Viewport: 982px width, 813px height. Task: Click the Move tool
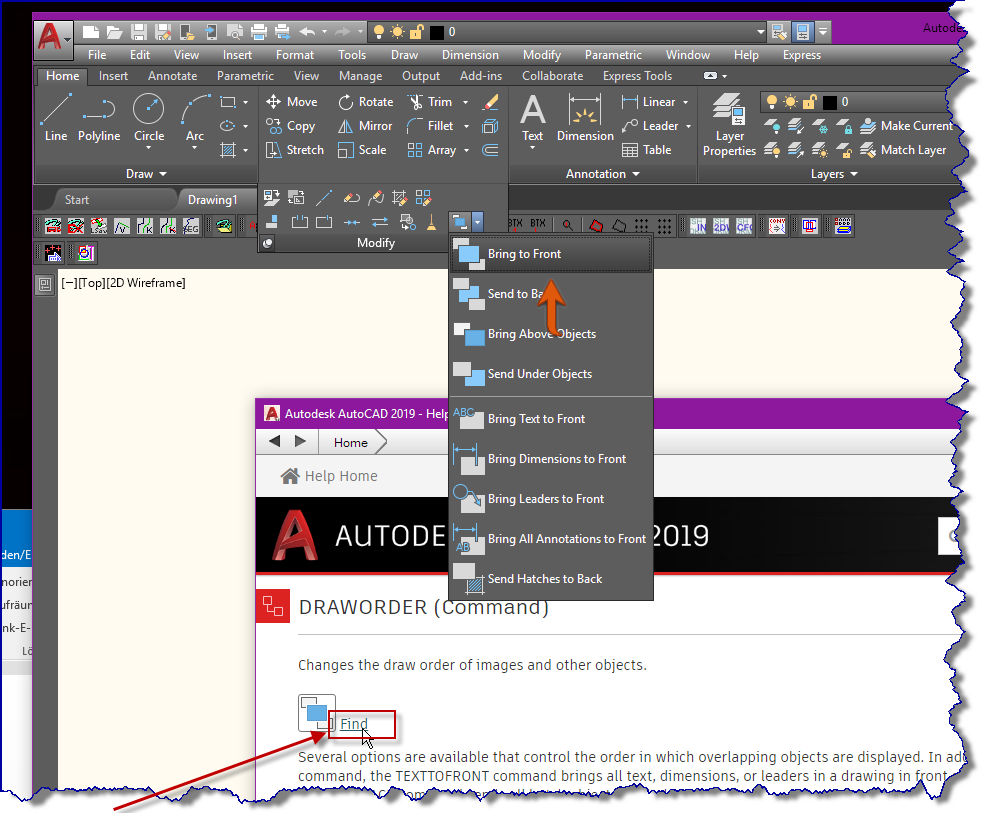[292, 101]
